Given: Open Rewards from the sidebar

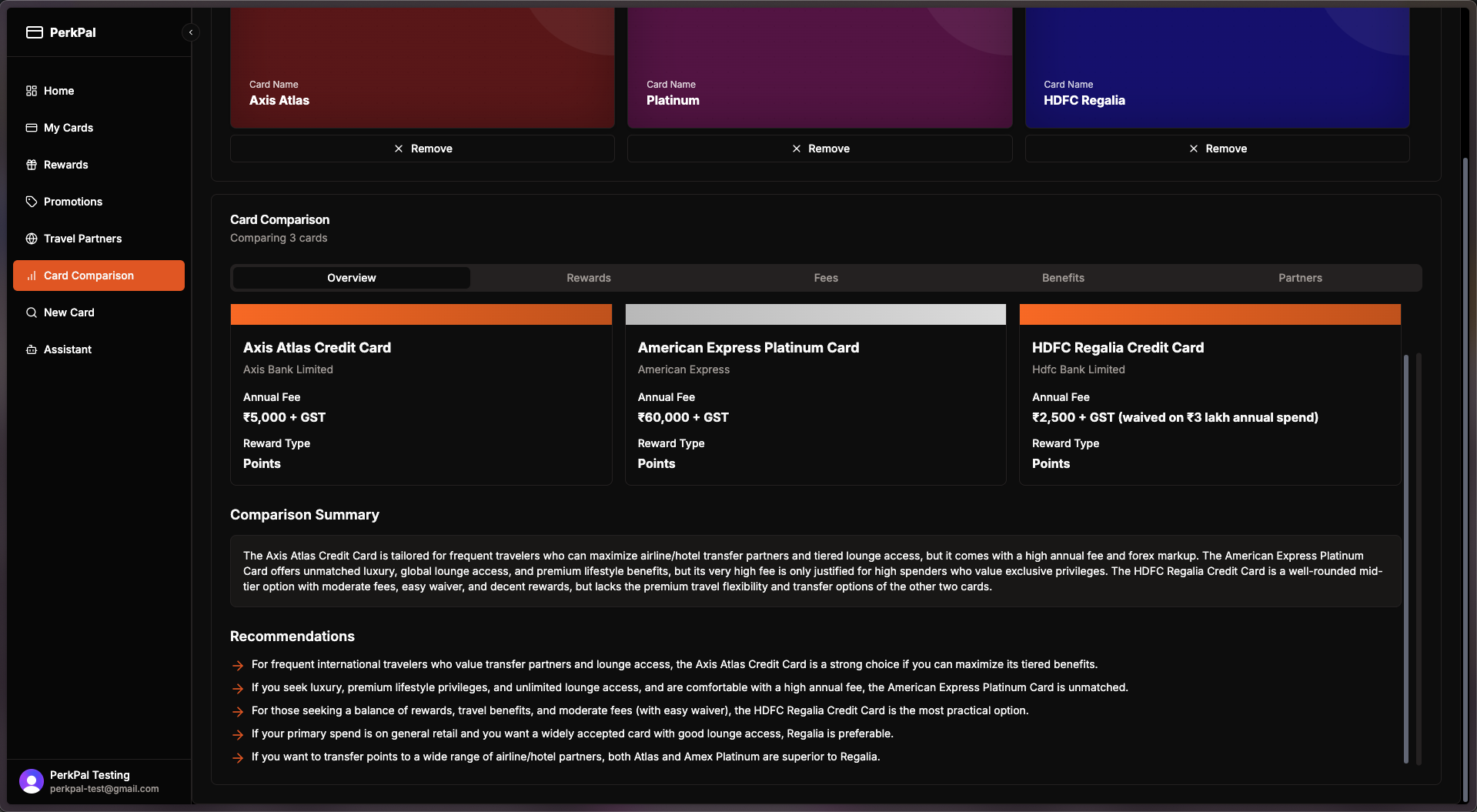Looking at the screenshot, I should (x=99, y=165).
